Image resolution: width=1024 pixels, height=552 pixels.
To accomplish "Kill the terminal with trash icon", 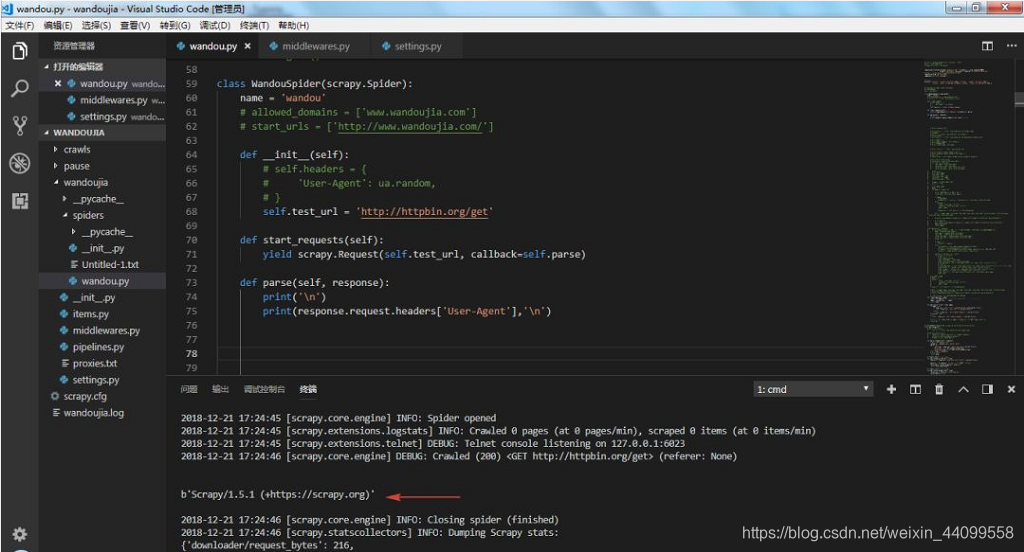I will tap(939, 389).
